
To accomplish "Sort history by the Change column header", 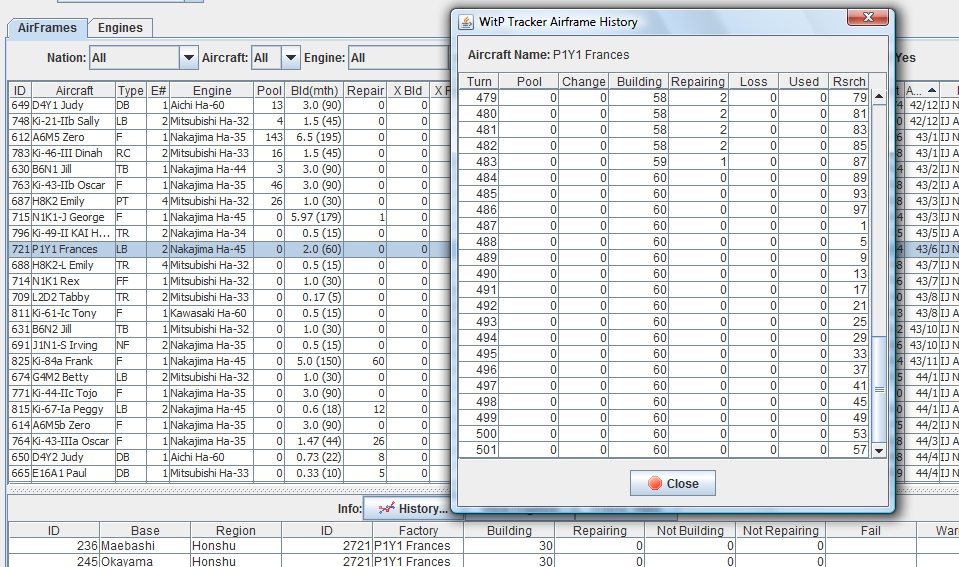I will tap(583, 81).
